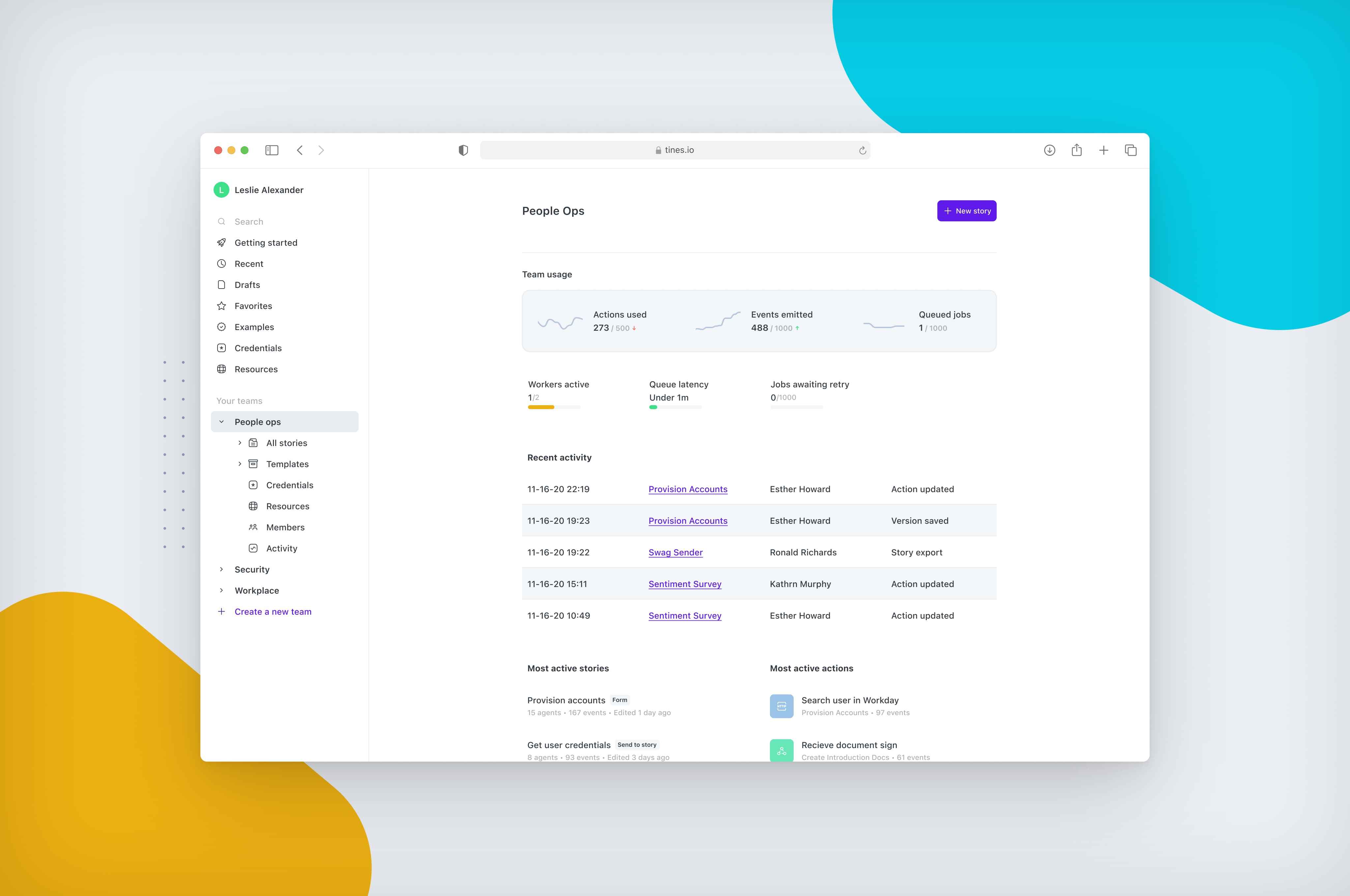Image resolution: width=1350 pixels, height=896 pixels.
Task: Collapse the People ops team
Action: [x=221, y=422]
